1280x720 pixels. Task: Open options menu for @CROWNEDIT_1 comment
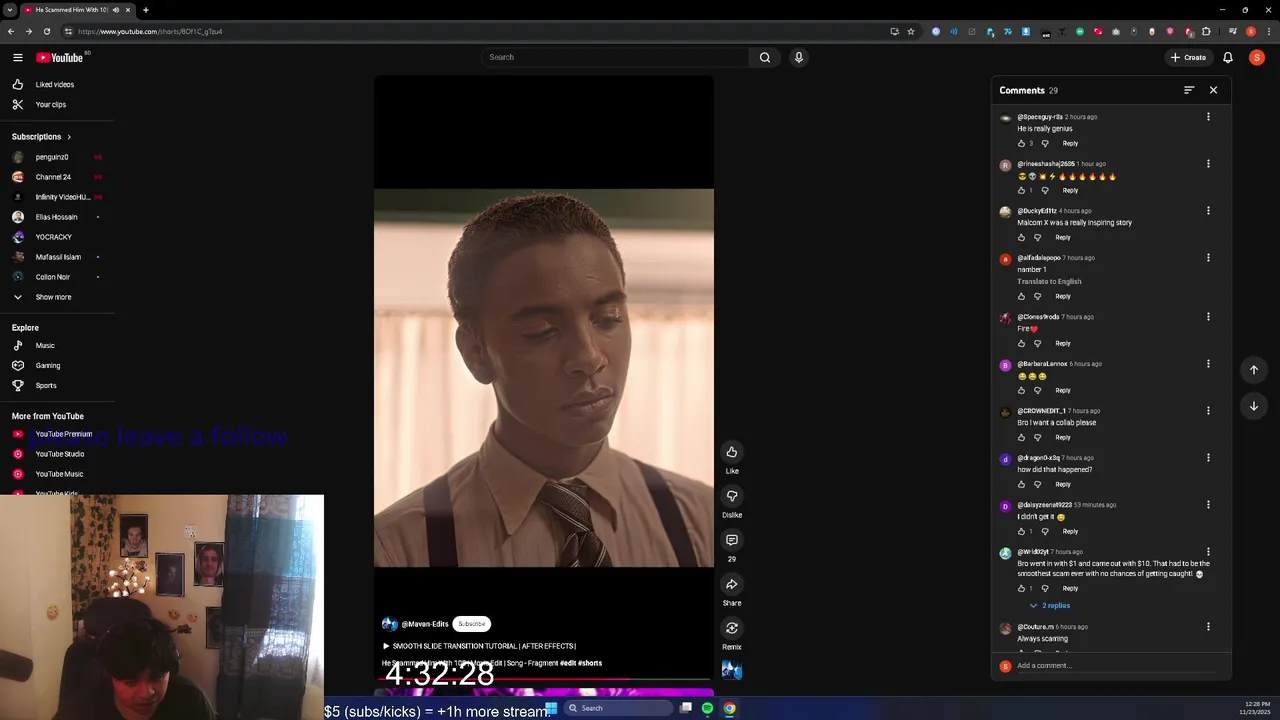1208,411
